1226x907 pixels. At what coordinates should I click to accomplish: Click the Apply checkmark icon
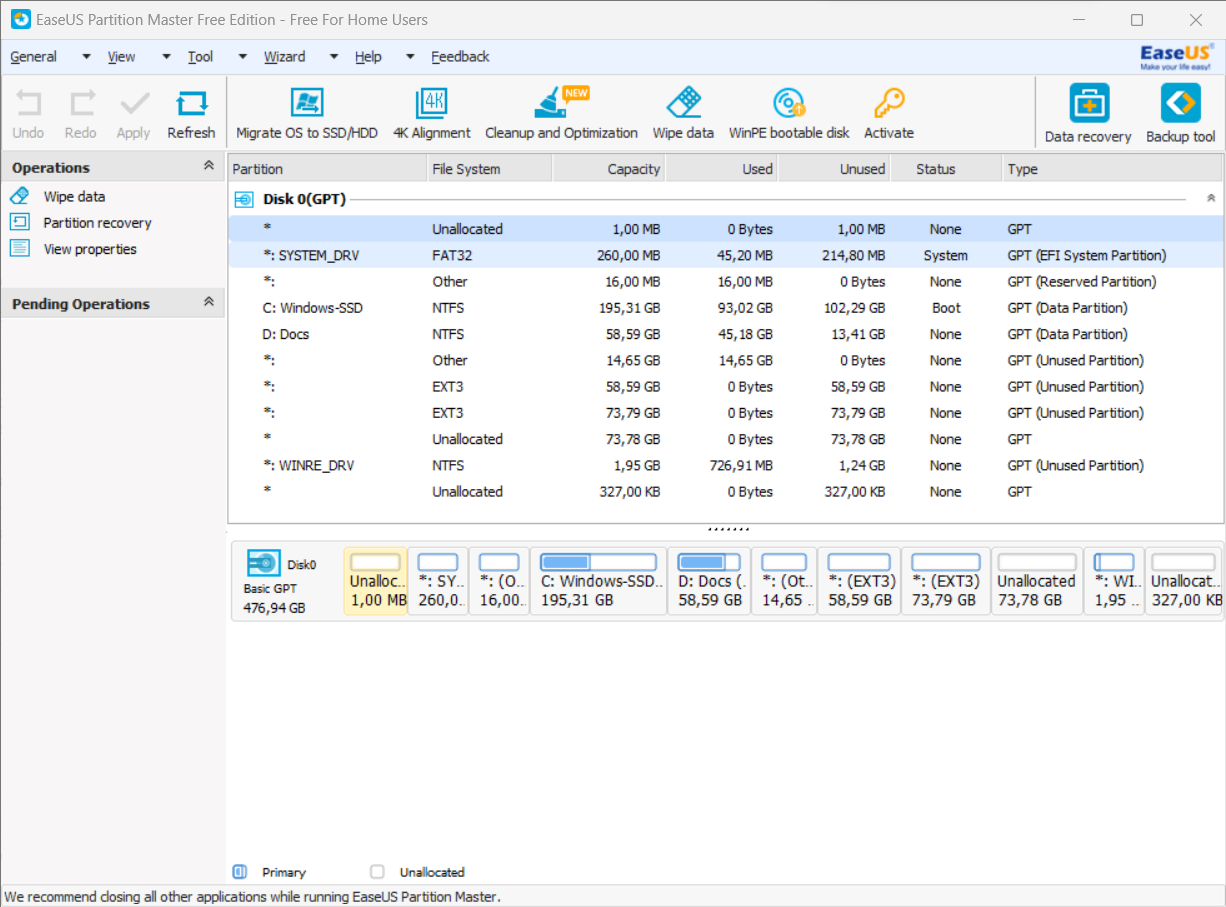[x=134, y=104]
